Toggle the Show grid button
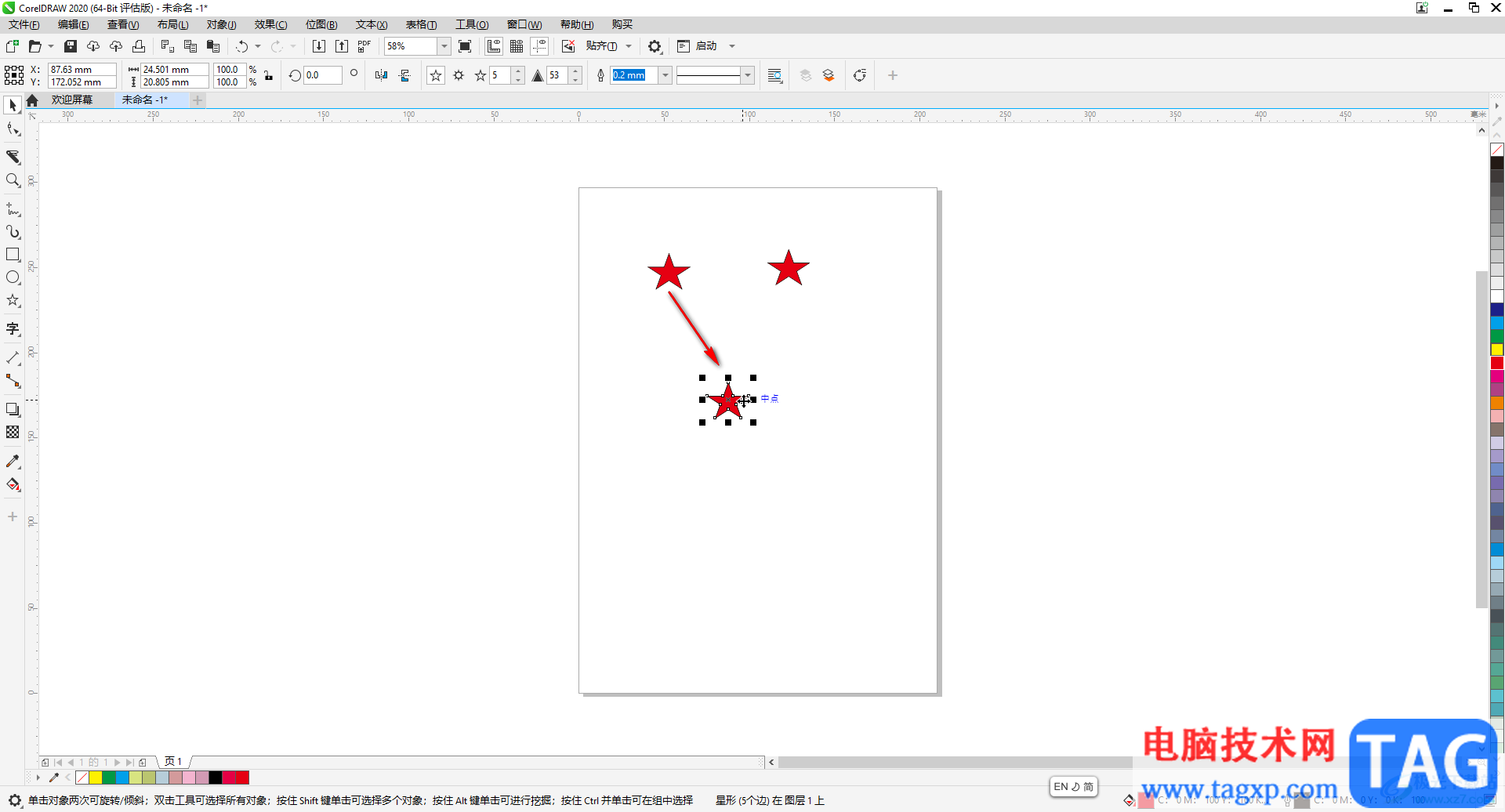The height and width of the screenshot is (812, 1505). coord(517,46)
